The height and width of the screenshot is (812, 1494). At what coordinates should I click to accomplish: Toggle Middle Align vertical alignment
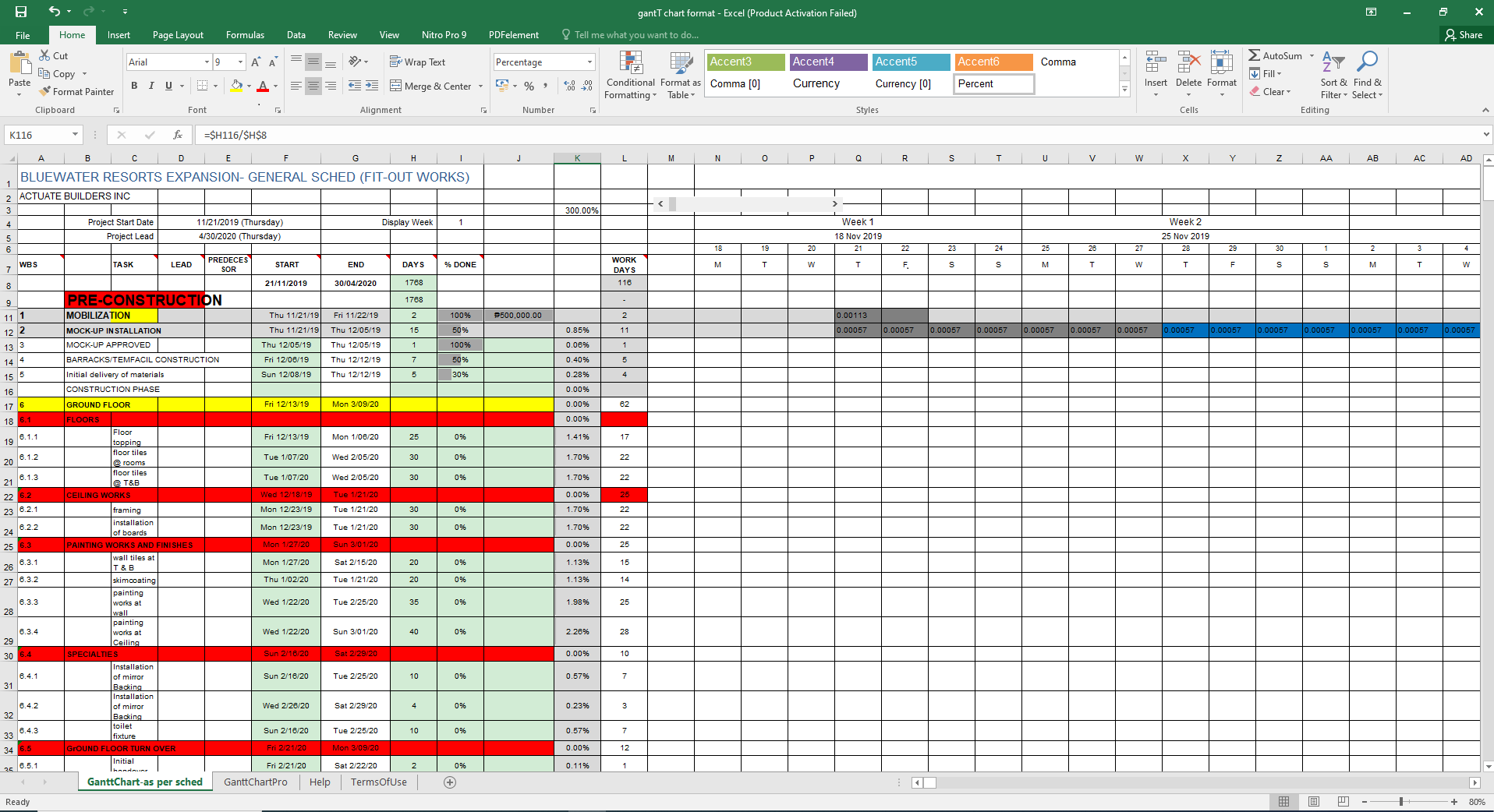pos(313,62)
